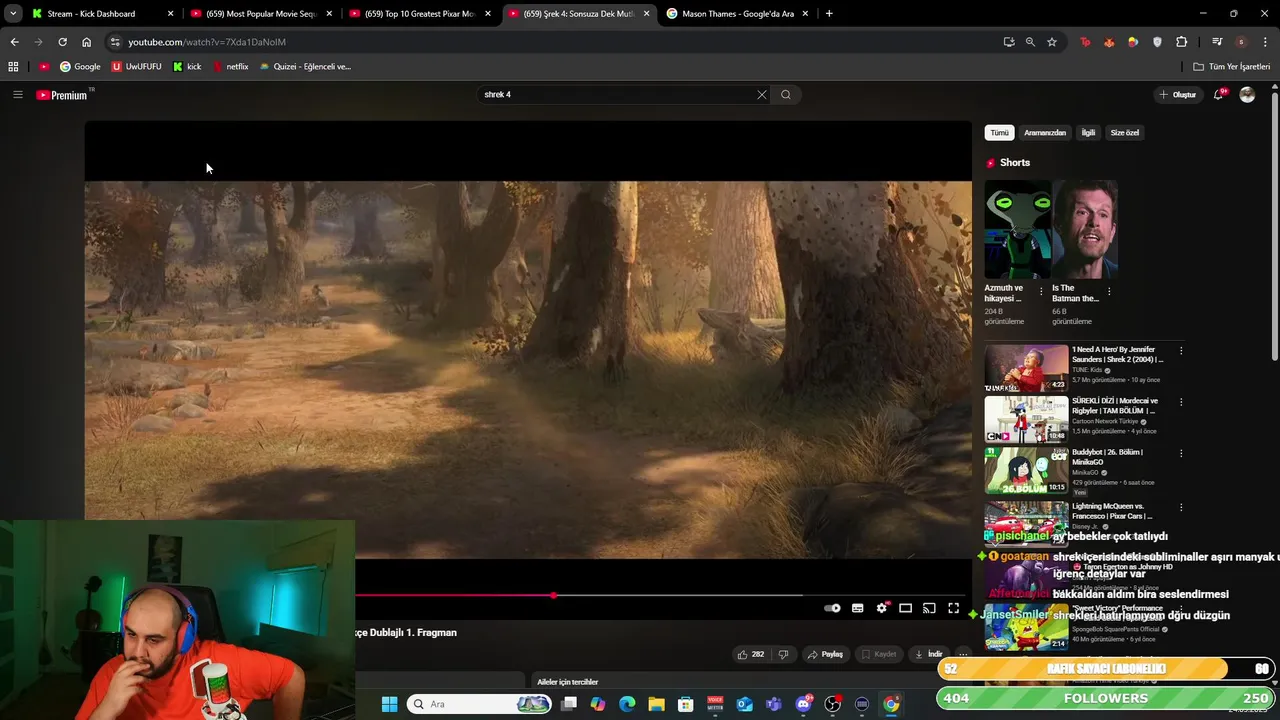The height and width of the screenshot is (720, 1280).
Task: Select the Aramanızdan filter chip
Action: click(1045, 133)
